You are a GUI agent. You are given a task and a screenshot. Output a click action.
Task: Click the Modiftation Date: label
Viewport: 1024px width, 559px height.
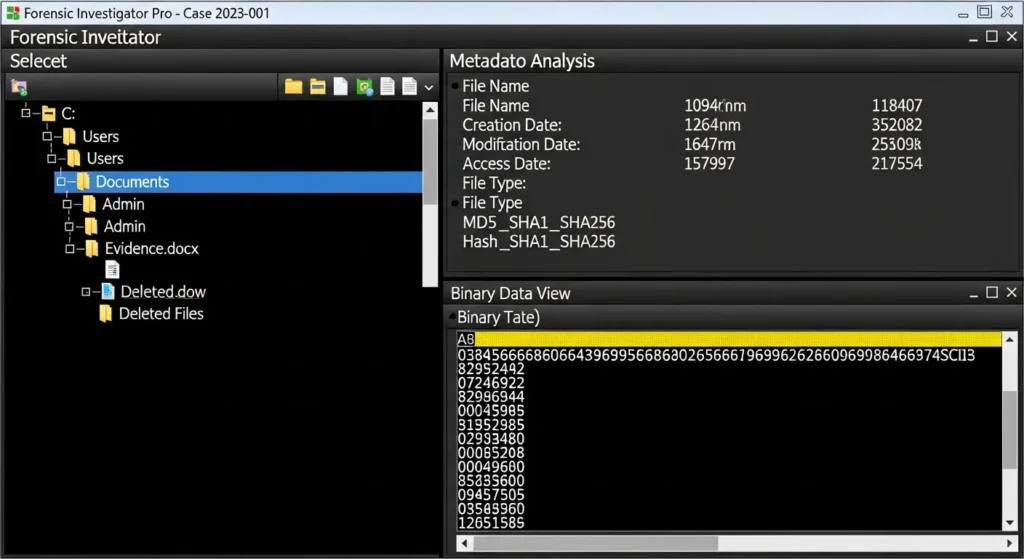pyautogui.click(x=521, y=144)
